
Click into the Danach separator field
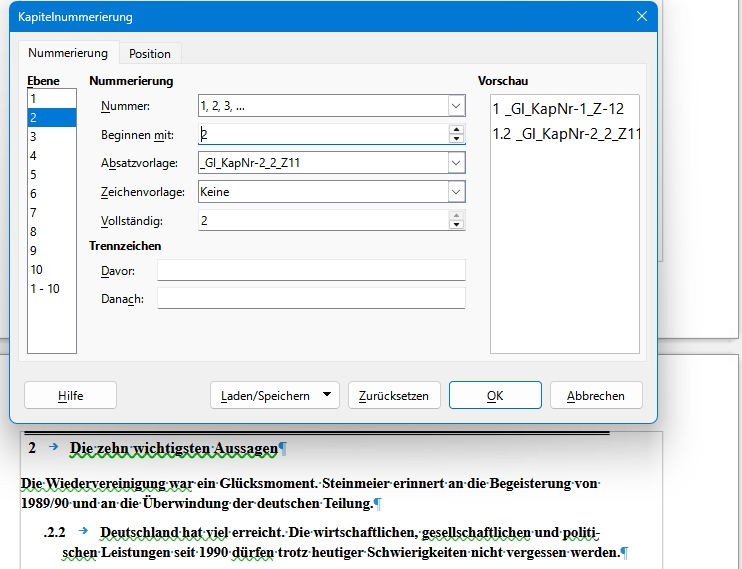click(311, 299)
